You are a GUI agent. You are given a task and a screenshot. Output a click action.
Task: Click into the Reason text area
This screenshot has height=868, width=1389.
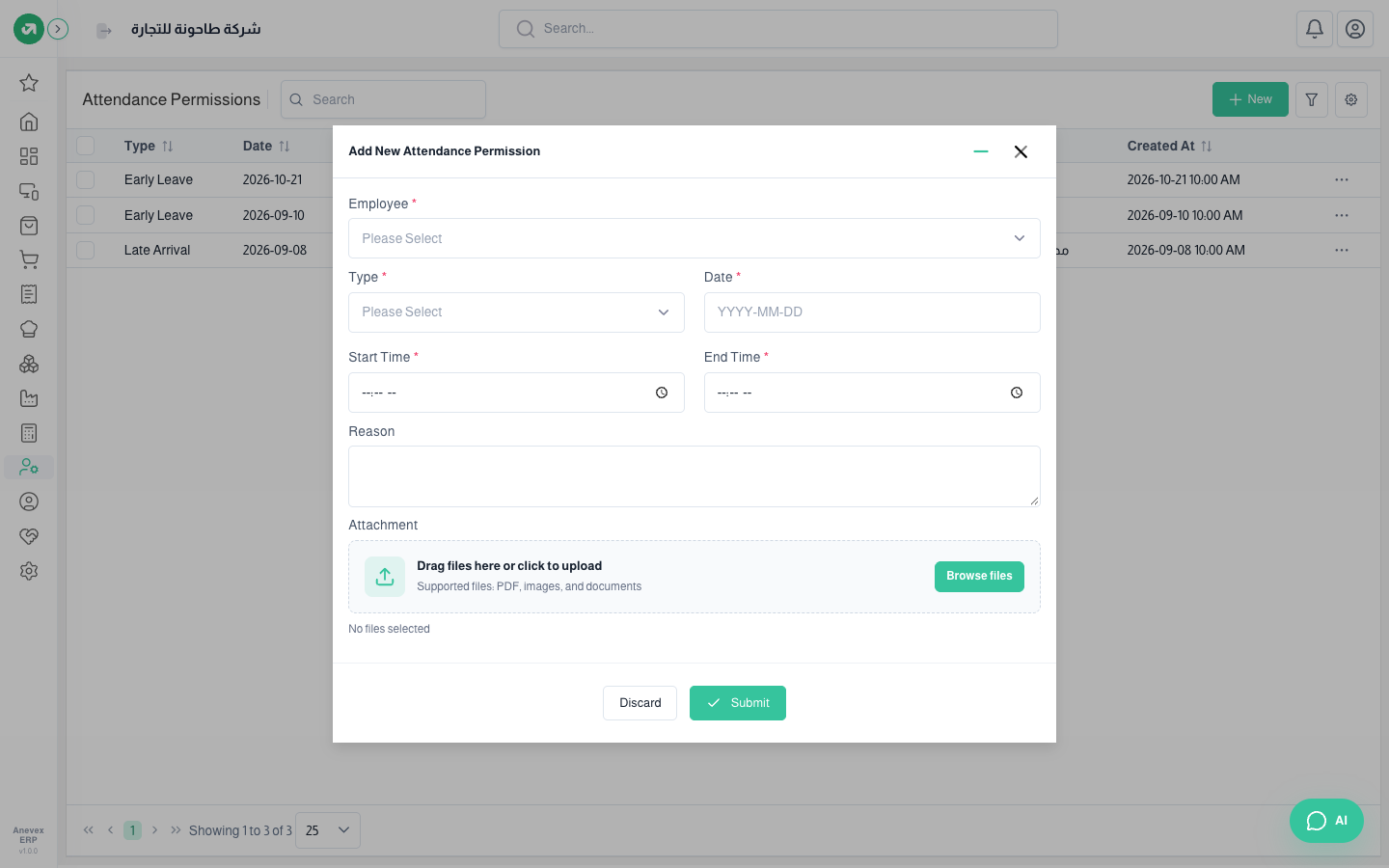pyautogui.click(x=694, y=476)
